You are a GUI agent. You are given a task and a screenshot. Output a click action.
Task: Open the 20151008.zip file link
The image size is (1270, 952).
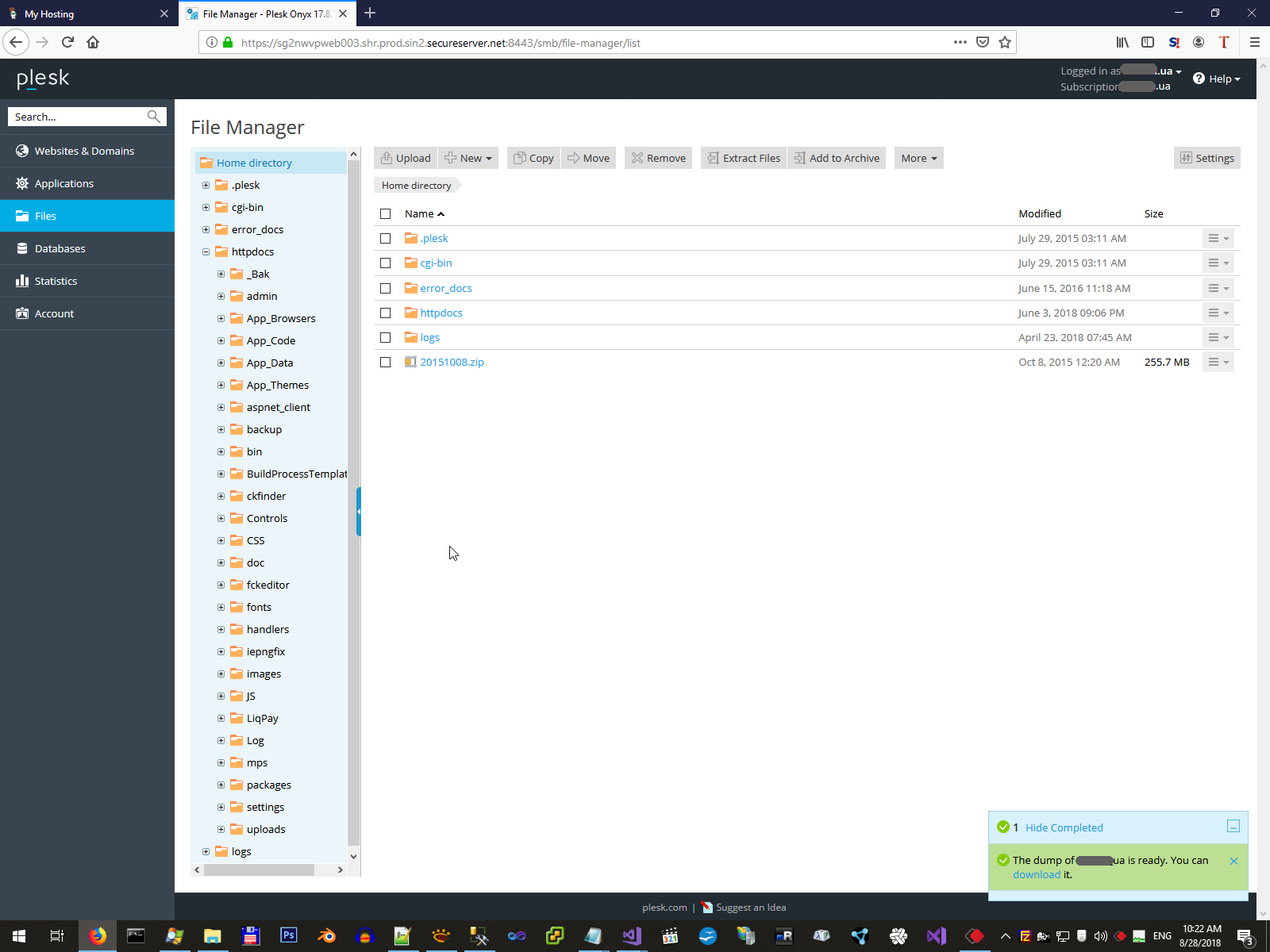pos(452,362)
